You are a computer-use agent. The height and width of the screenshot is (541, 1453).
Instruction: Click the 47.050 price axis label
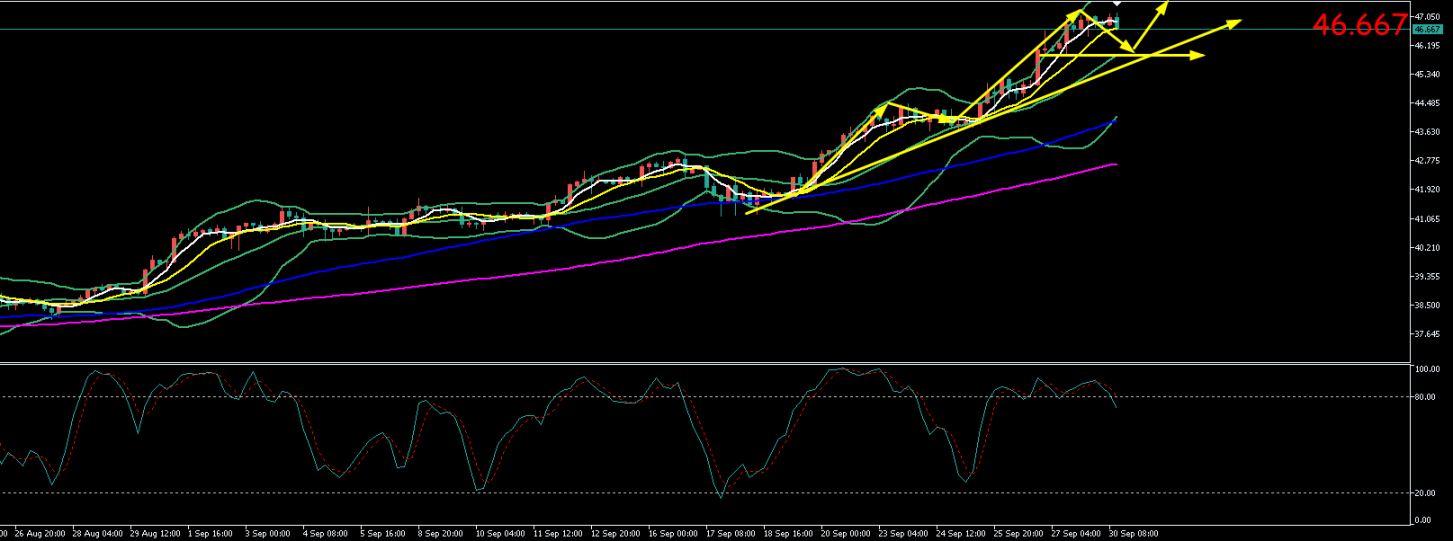(1426, 17)
